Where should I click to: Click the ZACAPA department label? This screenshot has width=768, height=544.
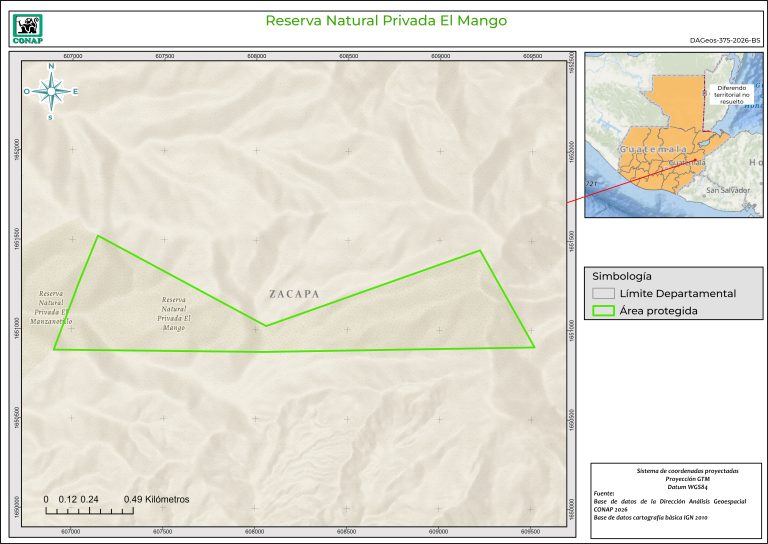pos(294,294)
